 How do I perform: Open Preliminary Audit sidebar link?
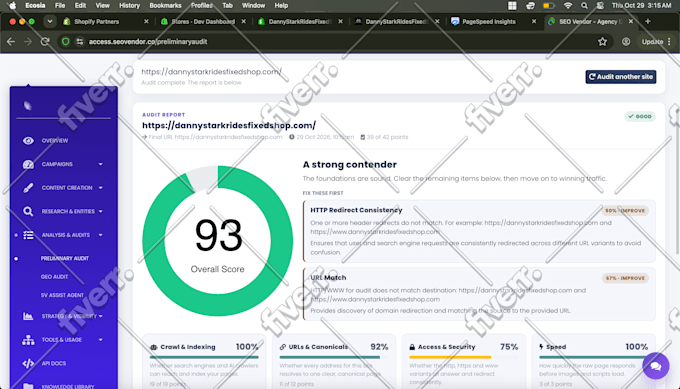click(x=65, y=258)
